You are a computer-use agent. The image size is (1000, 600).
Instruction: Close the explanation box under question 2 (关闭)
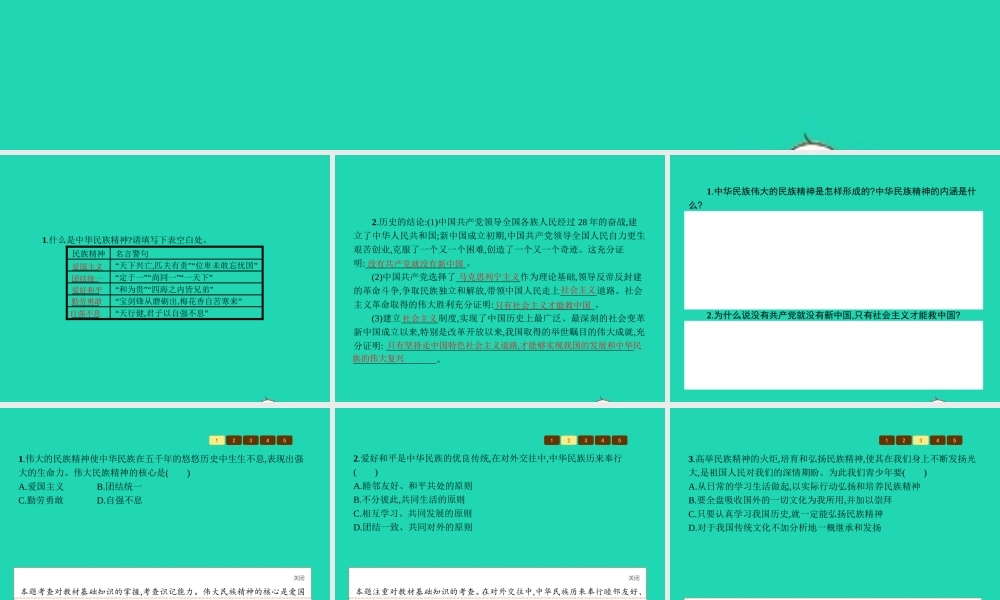tap(634, 578)
